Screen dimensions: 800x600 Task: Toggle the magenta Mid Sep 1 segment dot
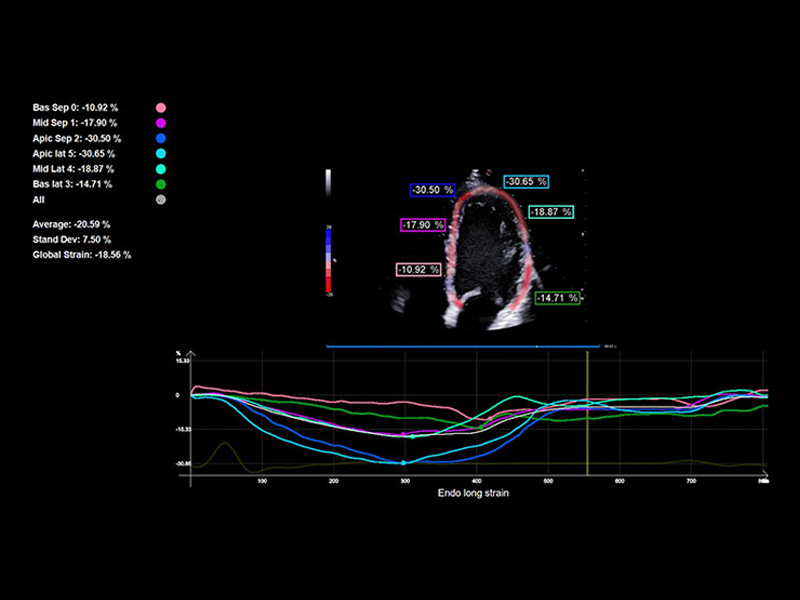tap(161, 123)
